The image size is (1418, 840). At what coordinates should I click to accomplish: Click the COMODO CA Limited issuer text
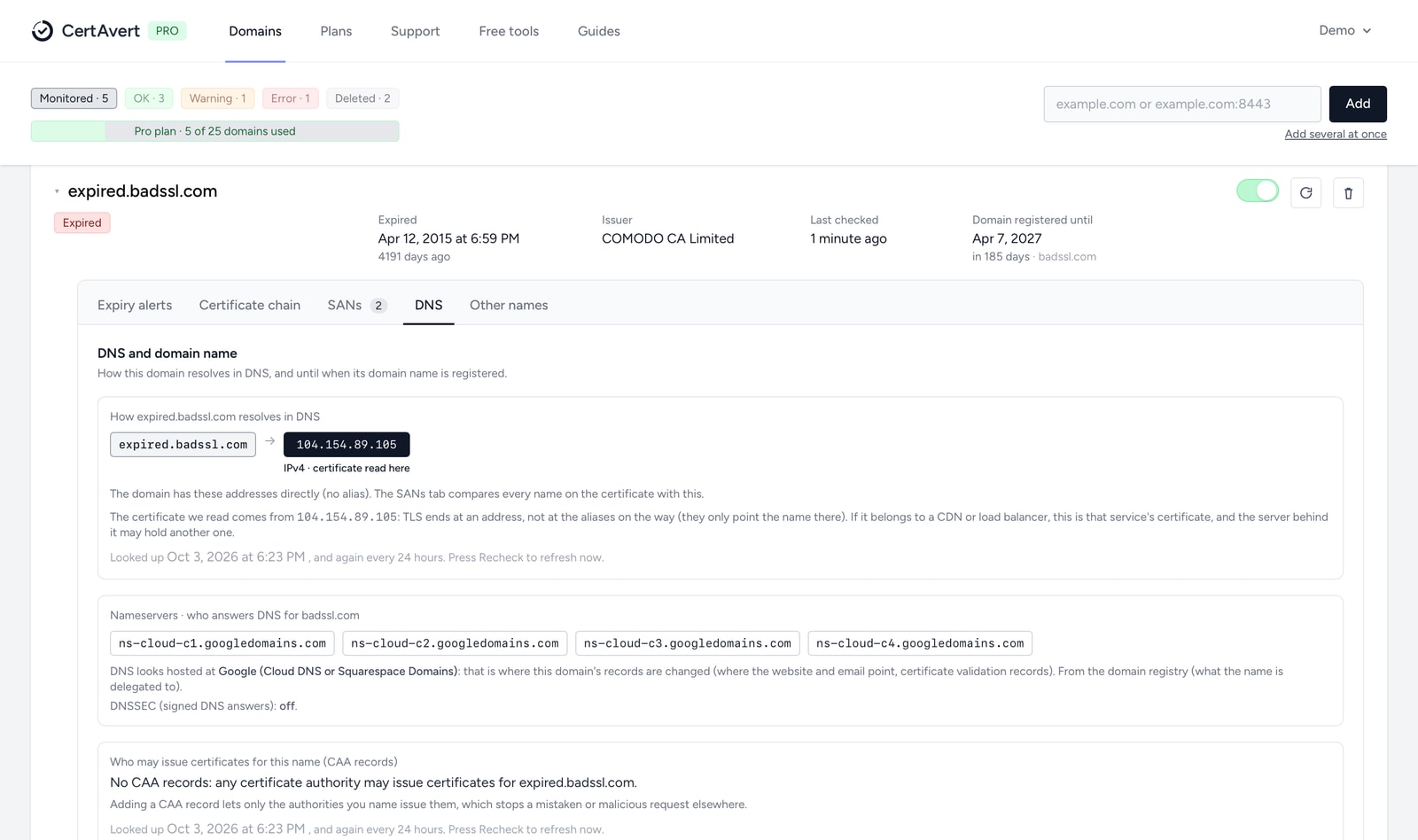click(667, 238)
